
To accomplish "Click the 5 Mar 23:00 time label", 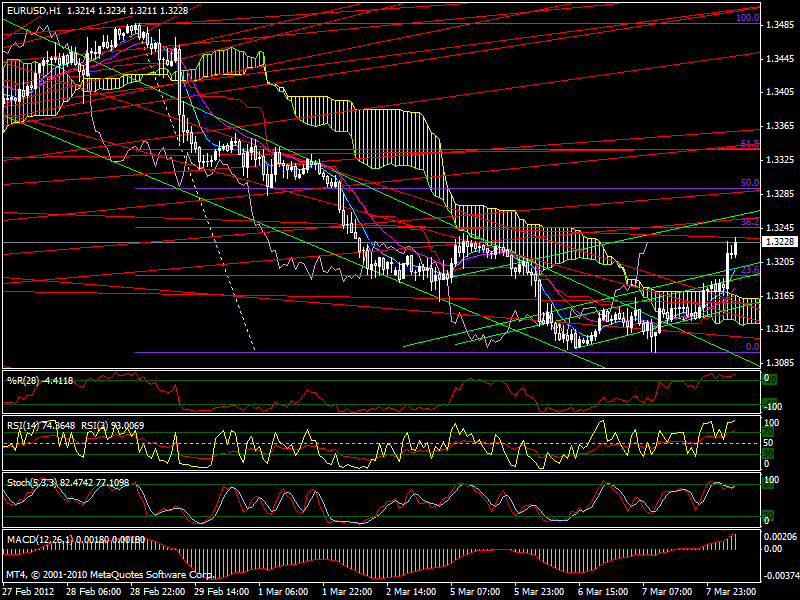I will click(539, 592).
